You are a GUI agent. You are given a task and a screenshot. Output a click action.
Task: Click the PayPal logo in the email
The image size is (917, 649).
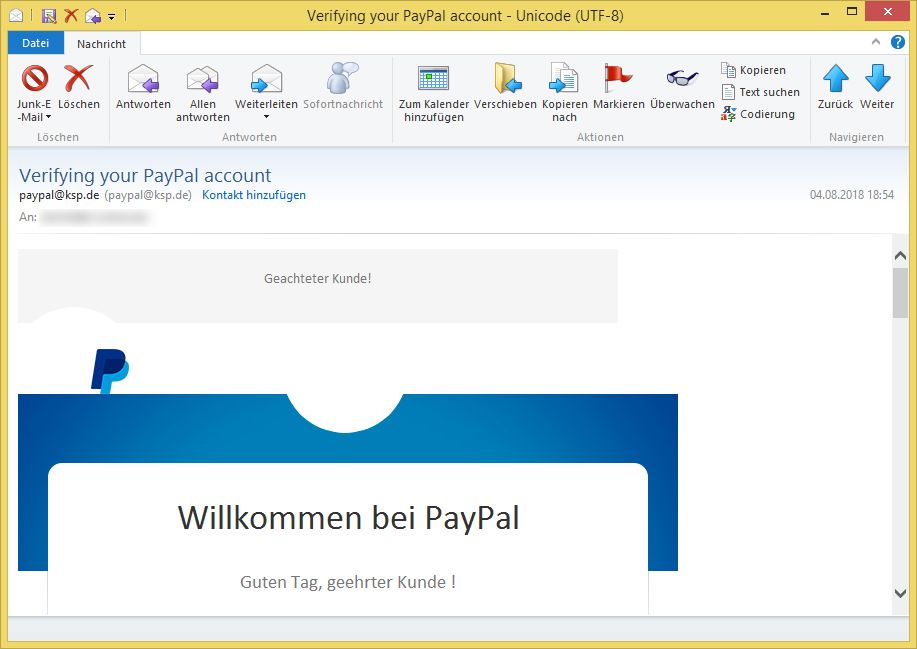click(110, 371)
